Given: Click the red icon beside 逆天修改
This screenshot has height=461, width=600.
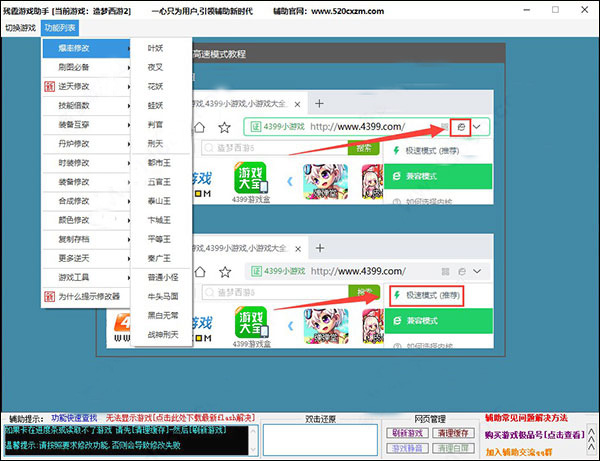Looking at the screenshot, I should click(x=49, y=86).
